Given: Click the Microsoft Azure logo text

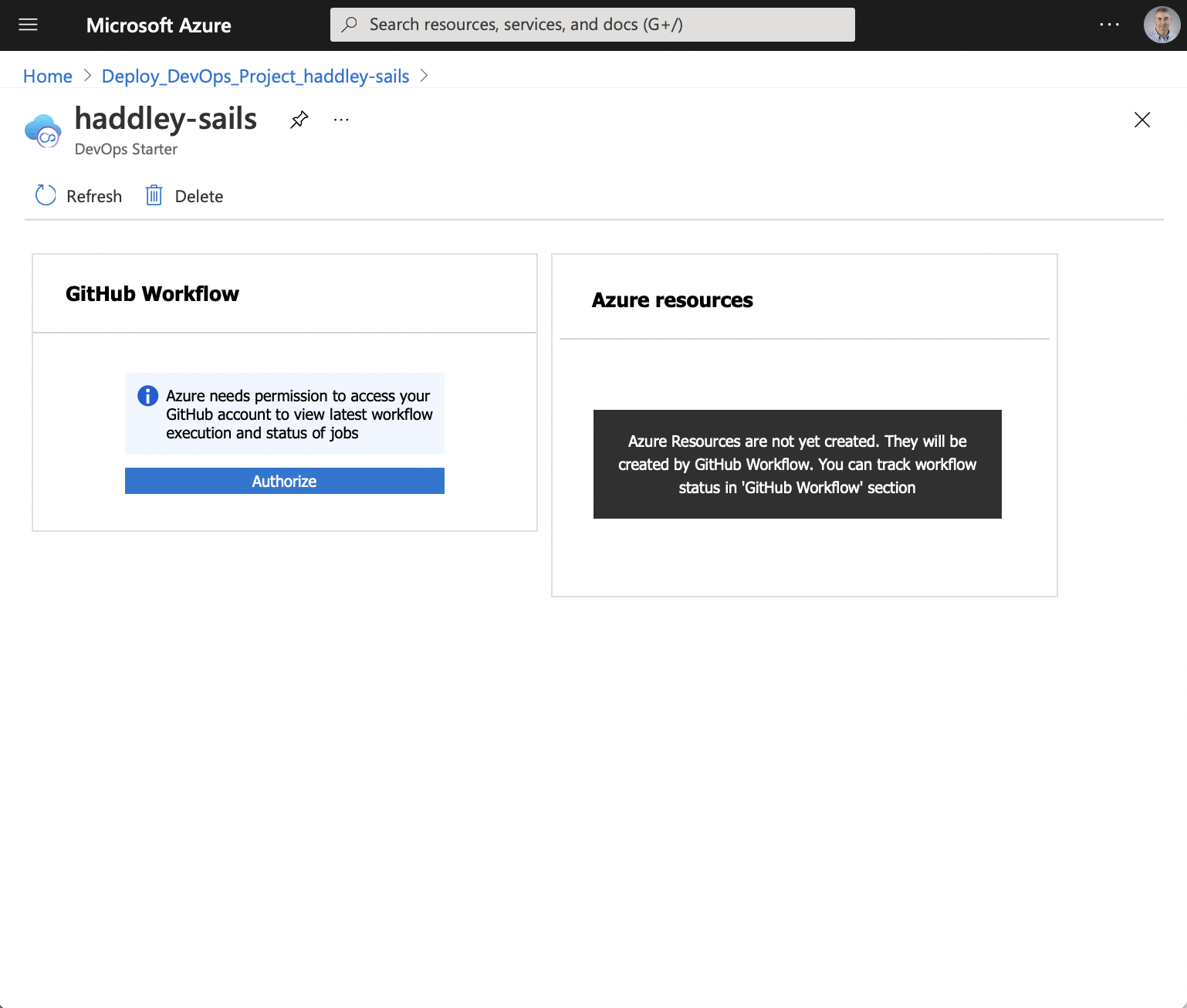Looking at the screenshot, I should tap(159, 25).
